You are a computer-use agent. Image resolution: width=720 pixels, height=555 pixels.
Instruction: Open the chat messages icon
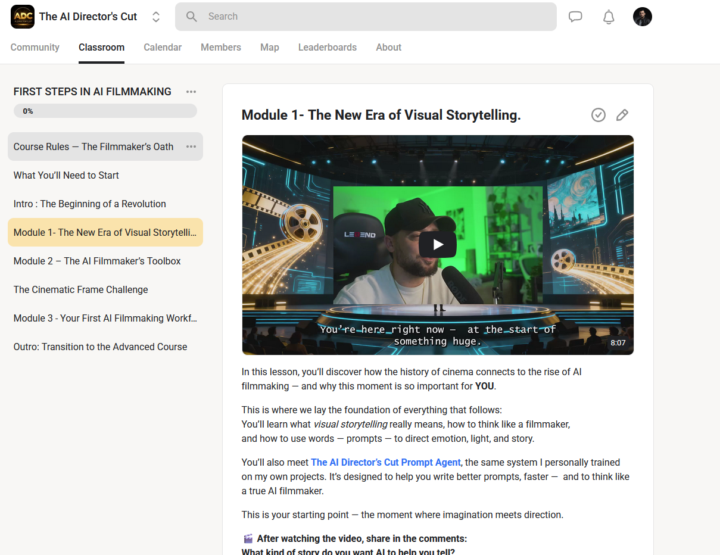(x=575, y=17)
